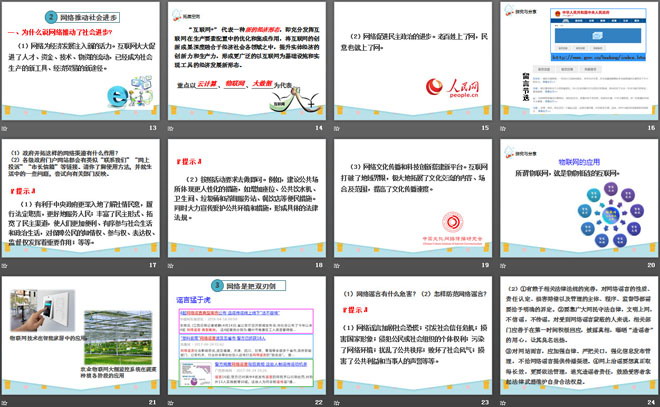Image resolution: width=660 pixels, height=407 pixels.
Task: Click the slide number label "21"
Action: click(153, 402)
